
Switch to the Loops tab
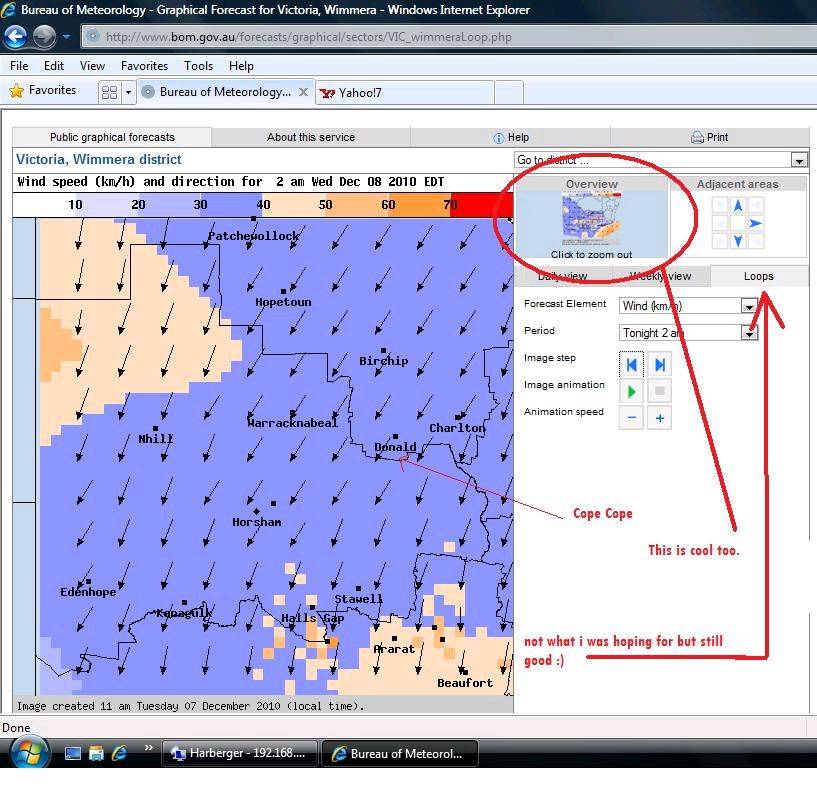758,276
